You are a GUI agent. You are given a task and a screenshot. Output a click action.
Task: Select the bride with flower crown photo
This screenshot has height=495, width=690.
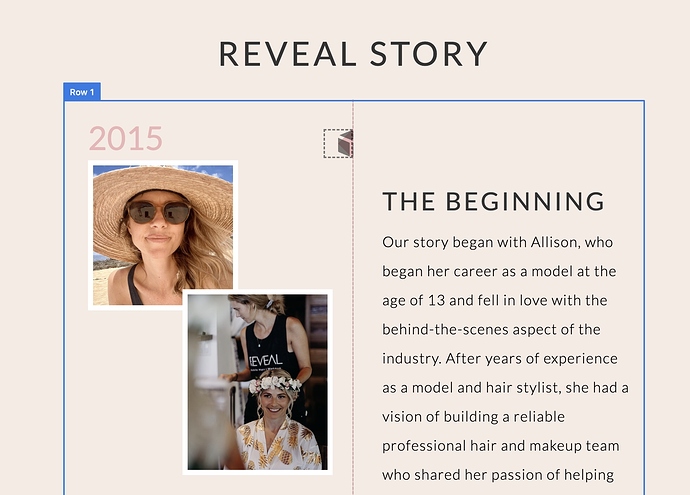pyautogui.click(x=257, y=382)
